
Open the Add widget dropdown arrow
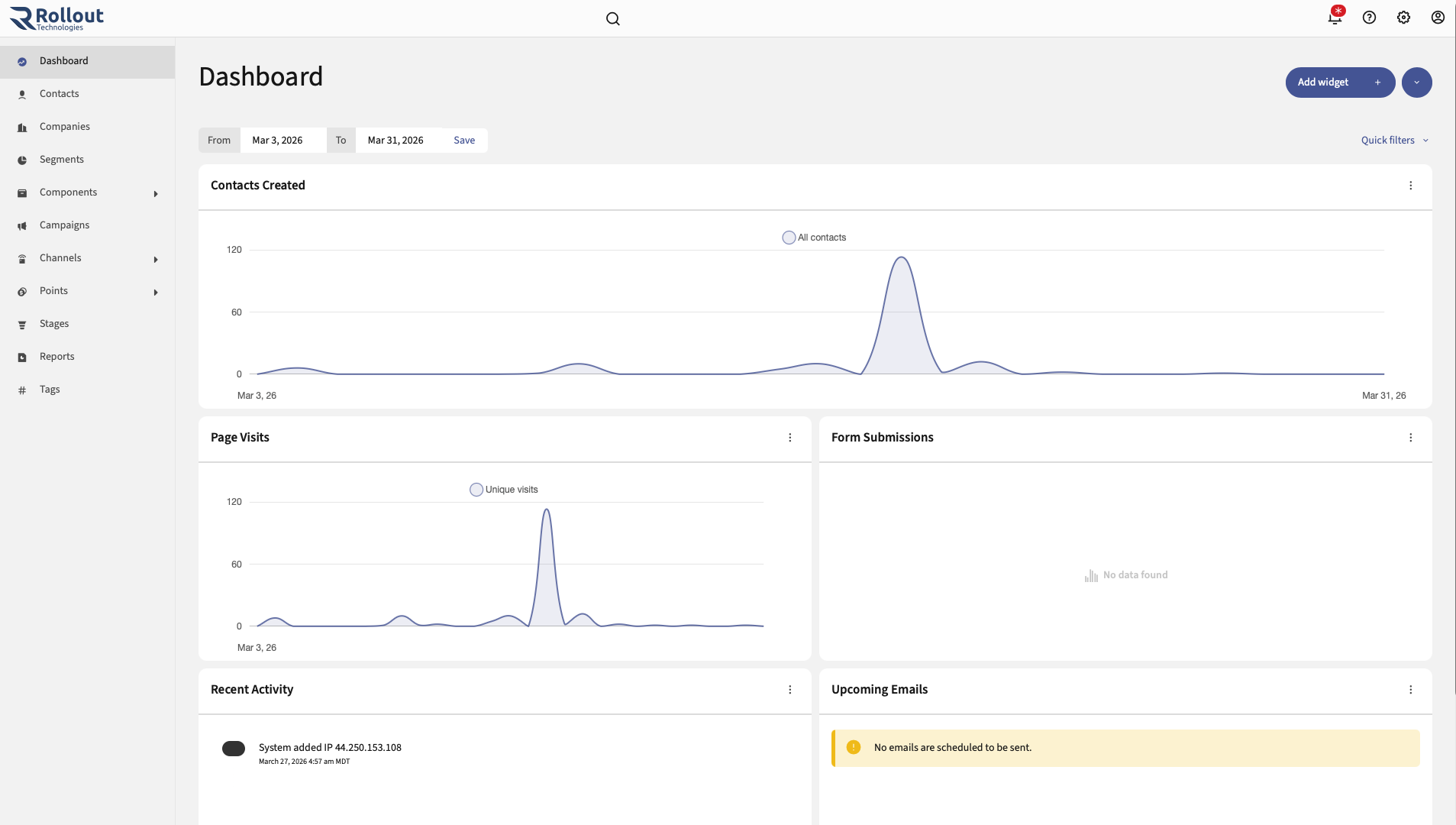tap(1417, 82)
